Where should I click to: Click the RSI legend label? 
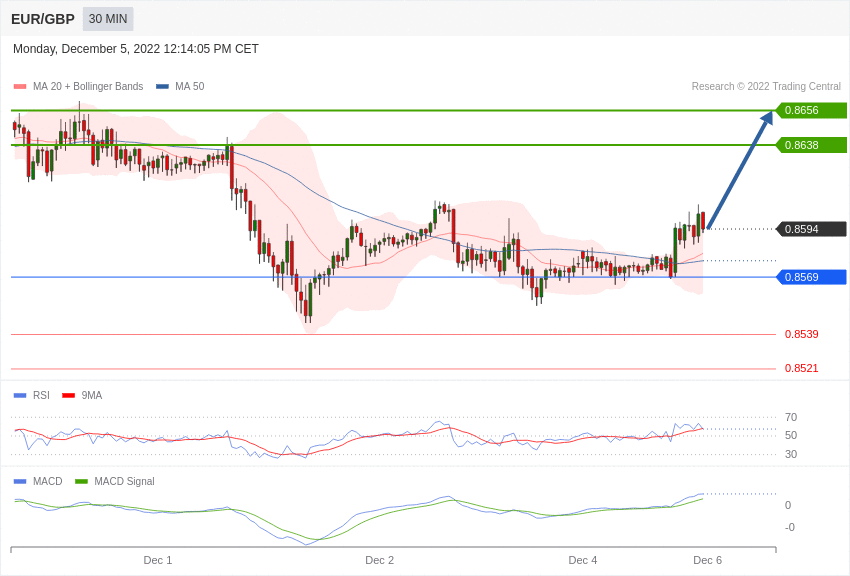[41, 396]
